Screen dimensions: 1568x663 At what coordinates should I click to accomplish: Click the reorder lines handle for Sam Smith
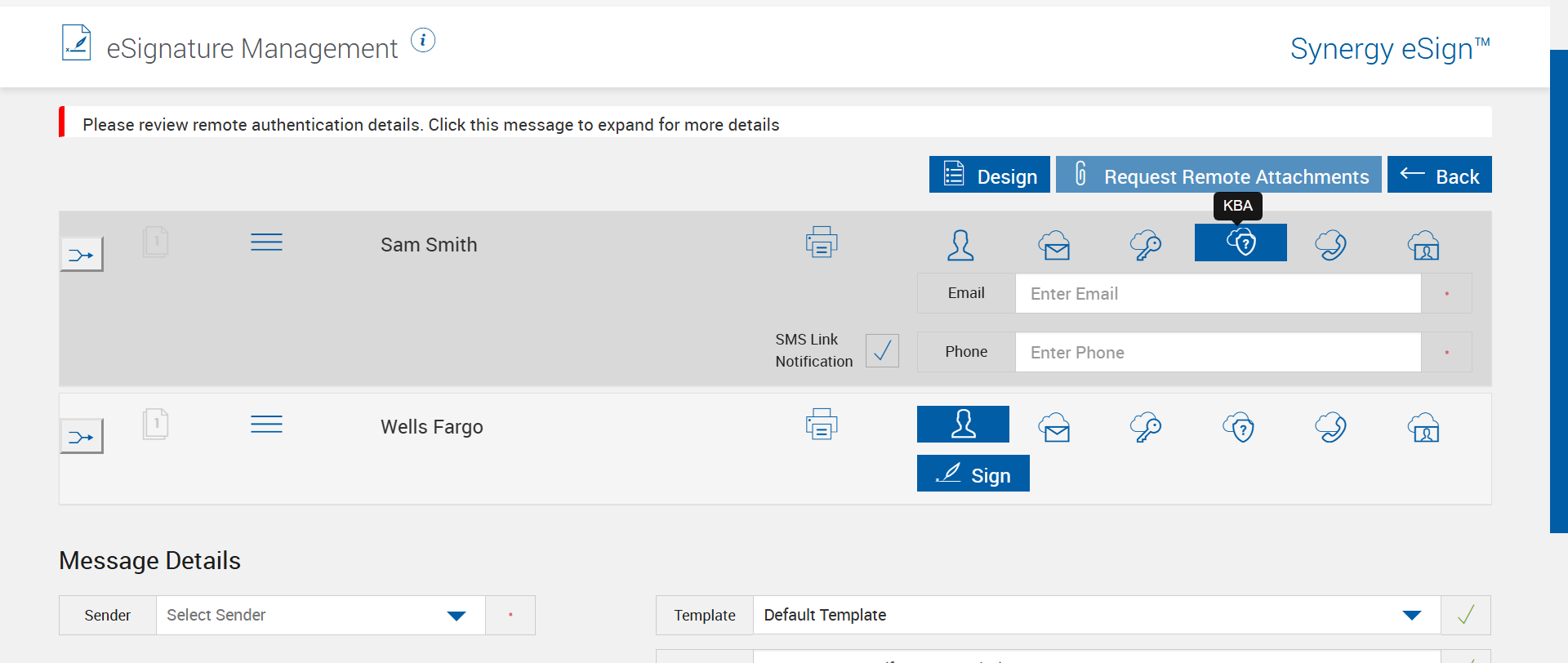(x=266, y=243)
